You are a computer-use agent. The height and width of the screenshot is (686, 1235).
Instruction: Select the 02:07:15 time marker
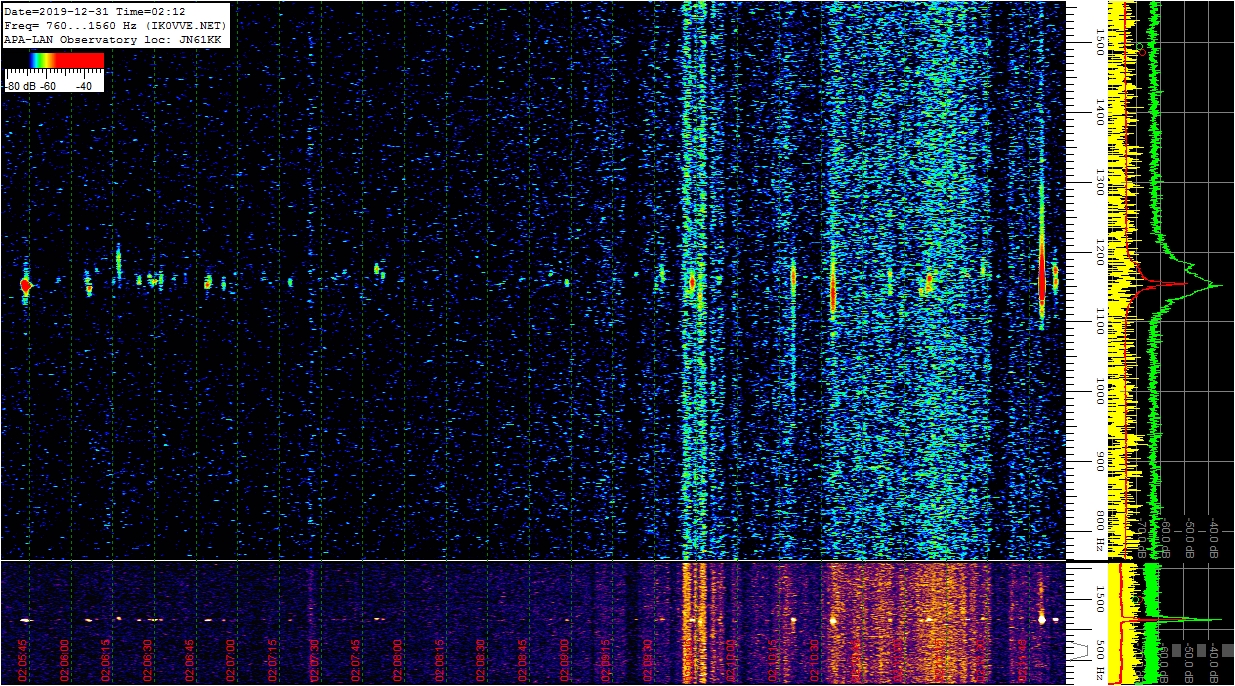[272, 659]
